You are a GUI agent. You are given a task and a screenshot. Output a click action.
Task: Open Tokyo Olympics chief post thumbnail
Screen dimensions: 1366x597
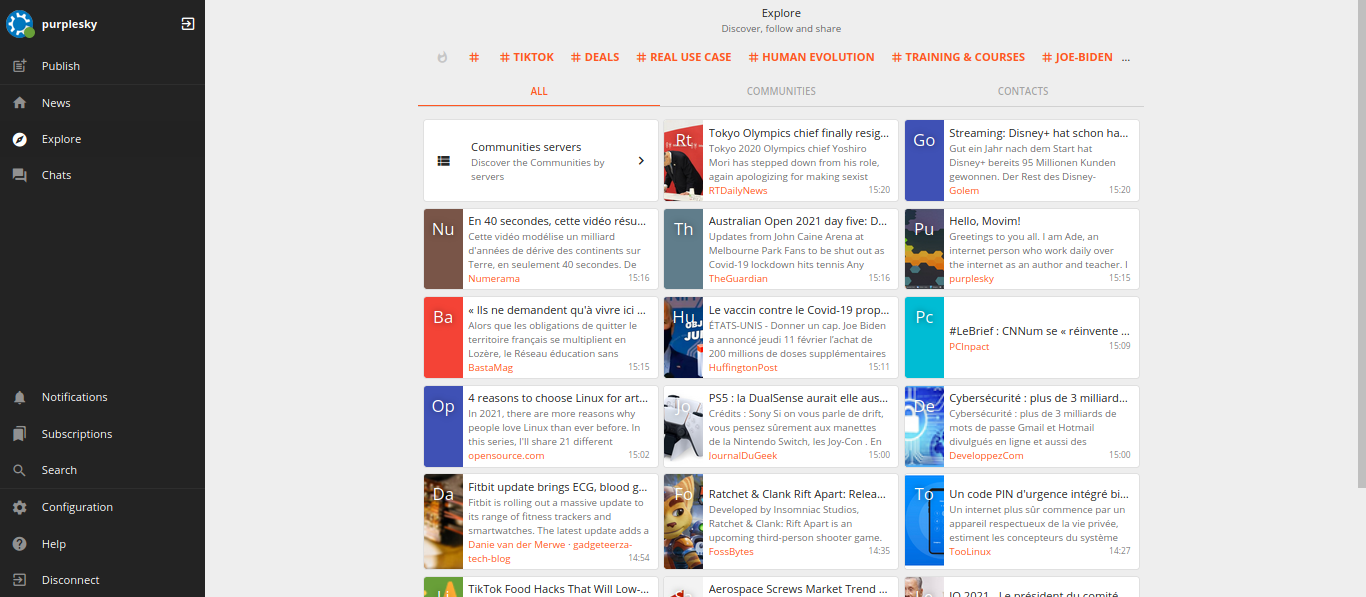coord(684,161)
